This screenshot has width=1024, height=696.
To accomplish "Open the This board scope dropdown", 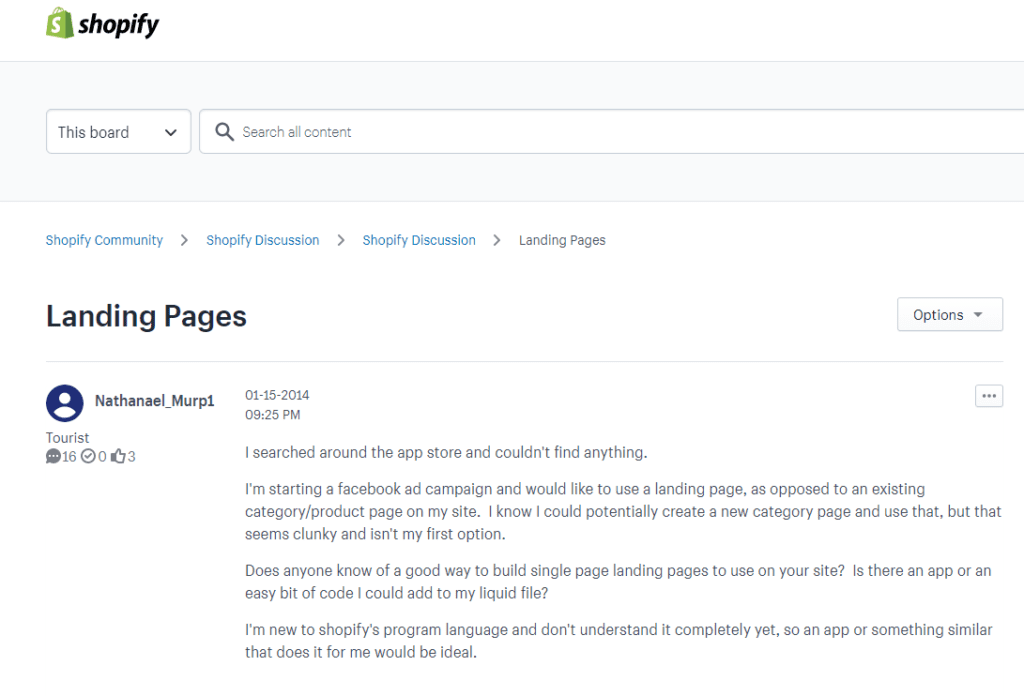I will click(118, 131).
